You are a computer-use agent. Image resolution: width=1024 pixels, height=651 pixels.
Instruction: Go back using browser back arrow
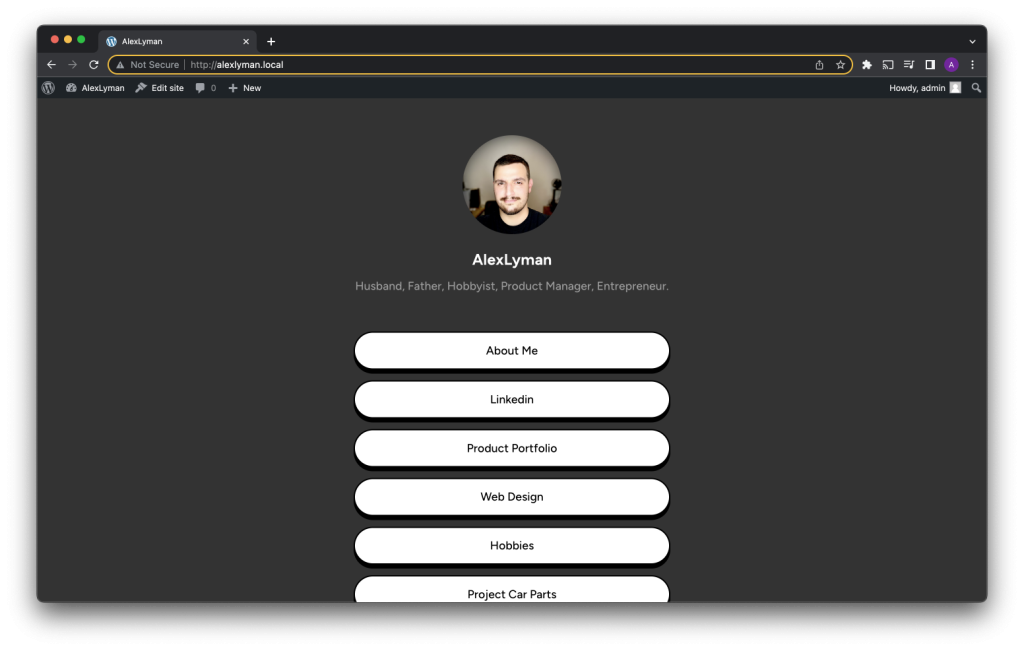point(52,65)
